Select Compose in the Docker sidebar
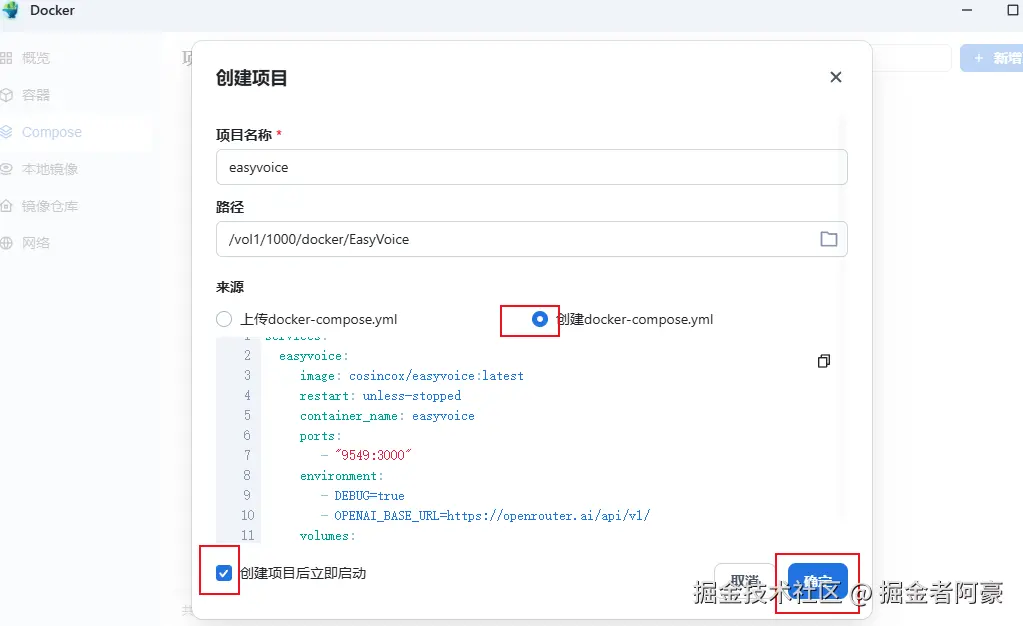This screenshot has height=626, width=1023. (52, 132)
